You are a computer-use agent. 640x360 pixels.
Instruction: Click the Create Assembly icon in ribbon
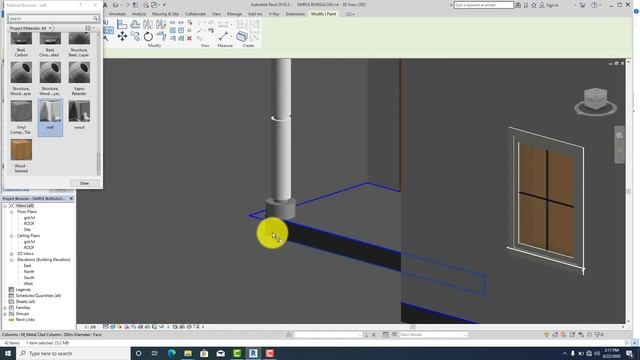click(242, 36)
